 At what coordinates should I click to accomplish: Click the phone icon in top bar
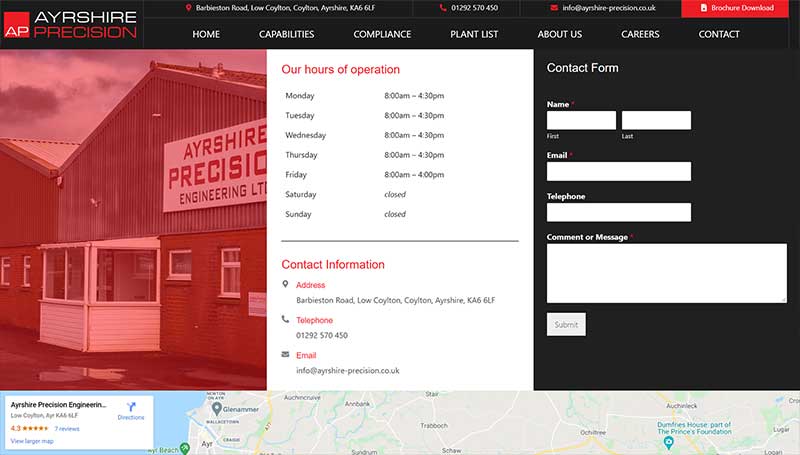(x=443, y=8)
